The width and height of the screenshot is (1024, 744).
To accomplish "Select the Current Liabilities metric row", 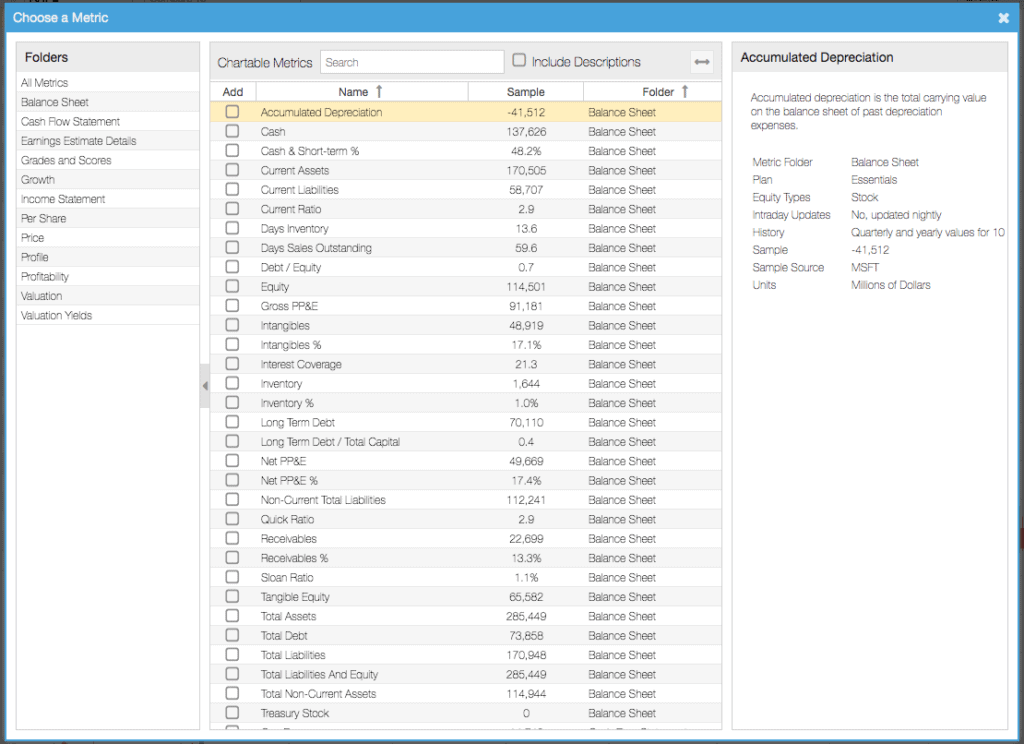I will click(466, 189).
